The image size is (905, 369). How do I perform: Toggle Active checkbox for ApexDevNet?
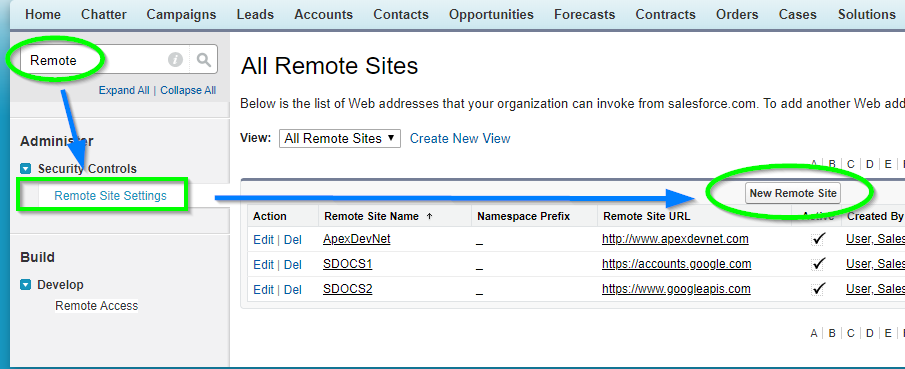coord(818,239)
